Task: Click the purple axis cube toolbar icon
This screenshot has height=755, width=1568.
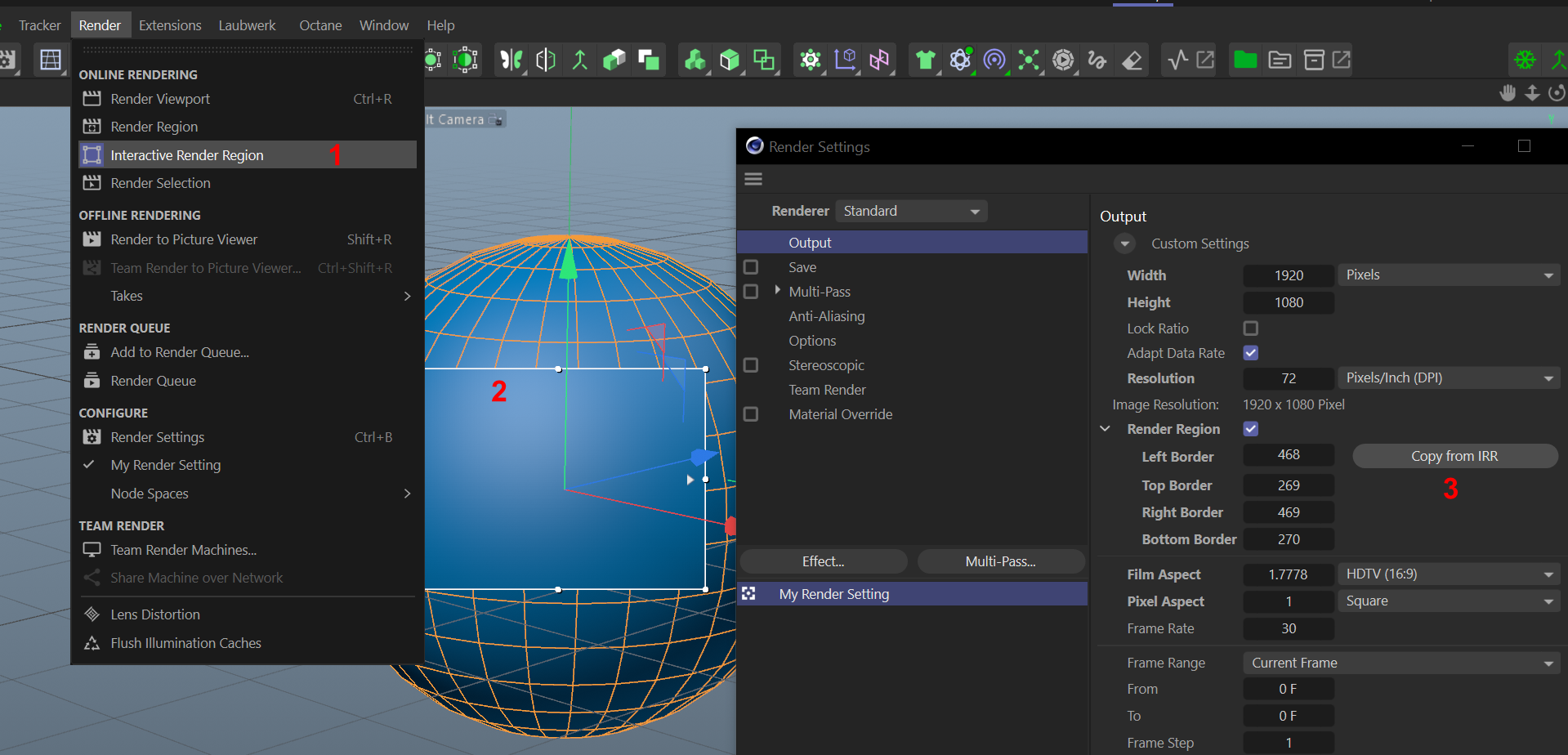Action: point(845,60)
